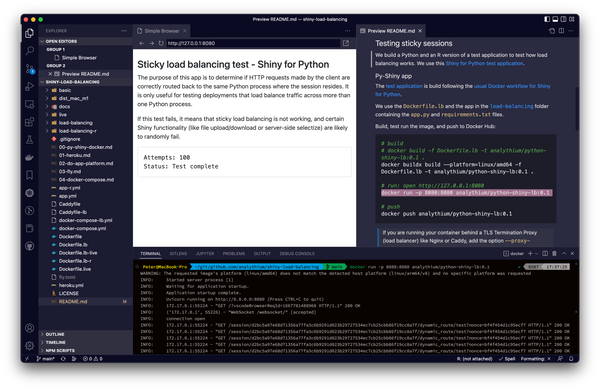600x390 pixels.
Task: Toggle Spell checking in the status bar
Action: pos(507,359)
